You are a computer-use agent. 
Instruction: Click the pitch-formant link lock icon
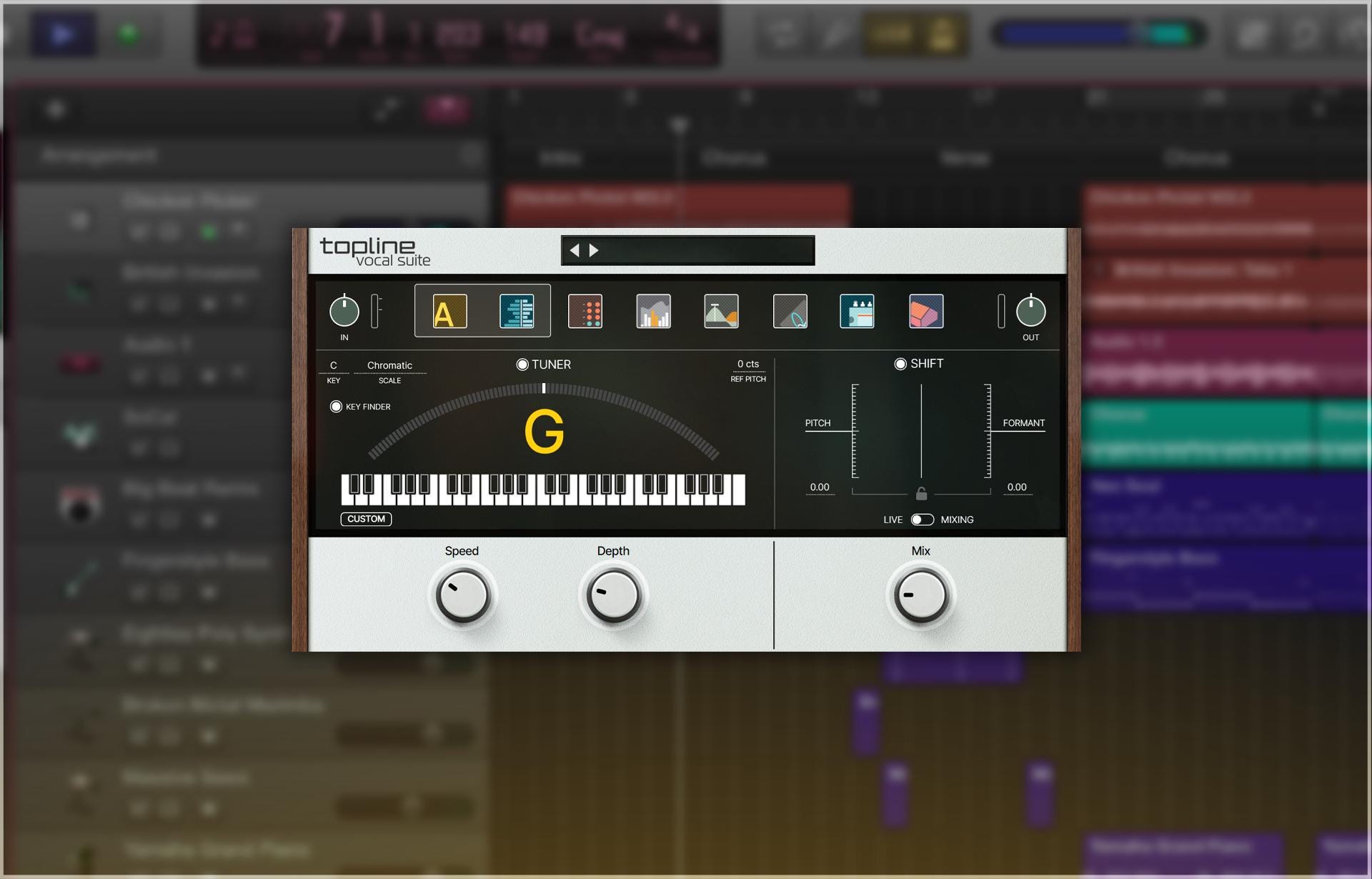(922, 493)
